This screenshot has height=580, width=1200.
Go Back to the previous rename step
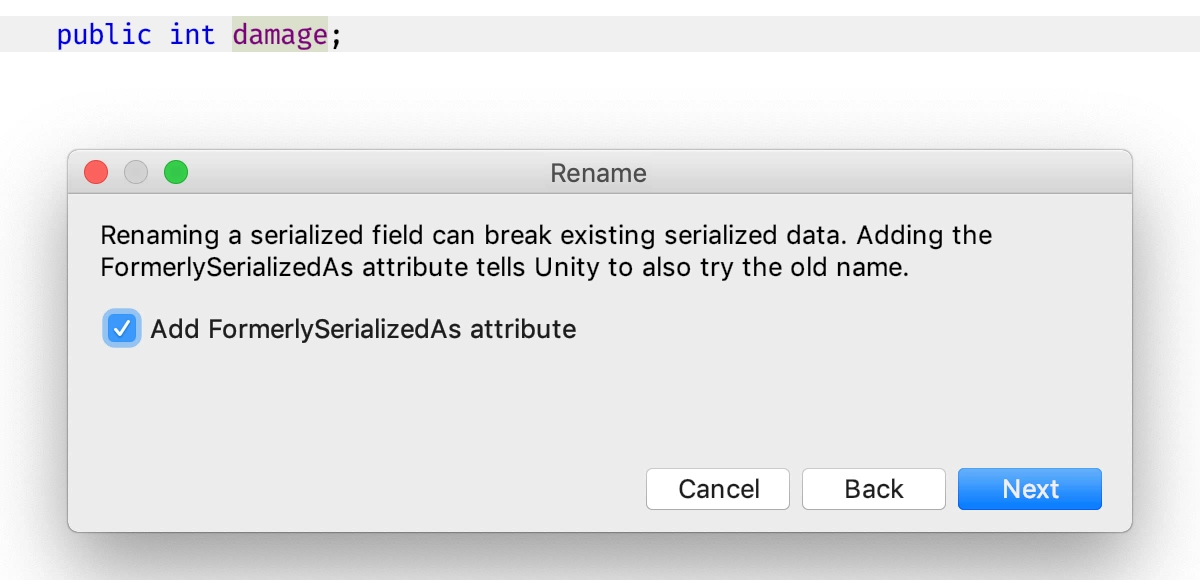tap(874, 489)
